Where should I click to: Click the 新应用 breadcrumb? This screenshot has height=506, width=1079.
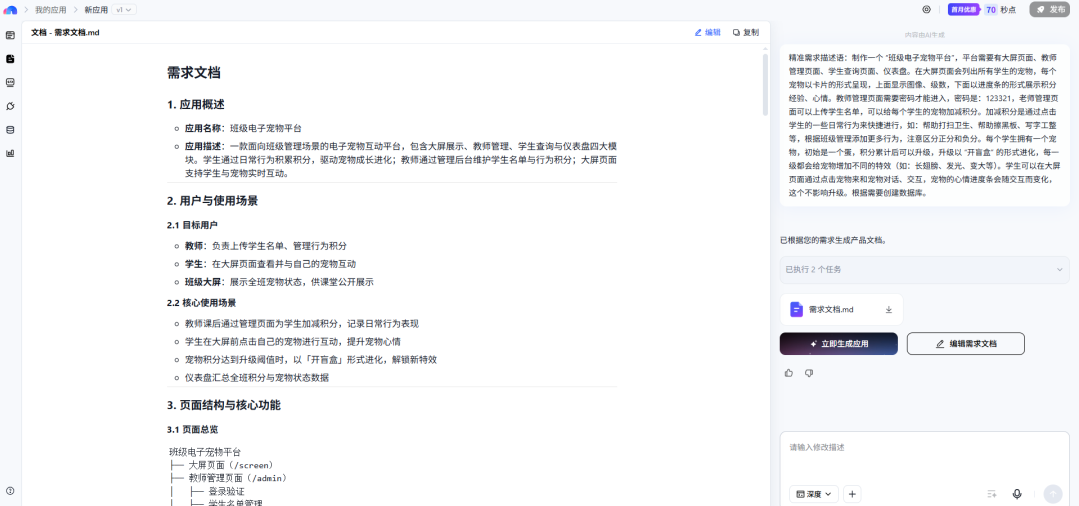tap(96, 10)
